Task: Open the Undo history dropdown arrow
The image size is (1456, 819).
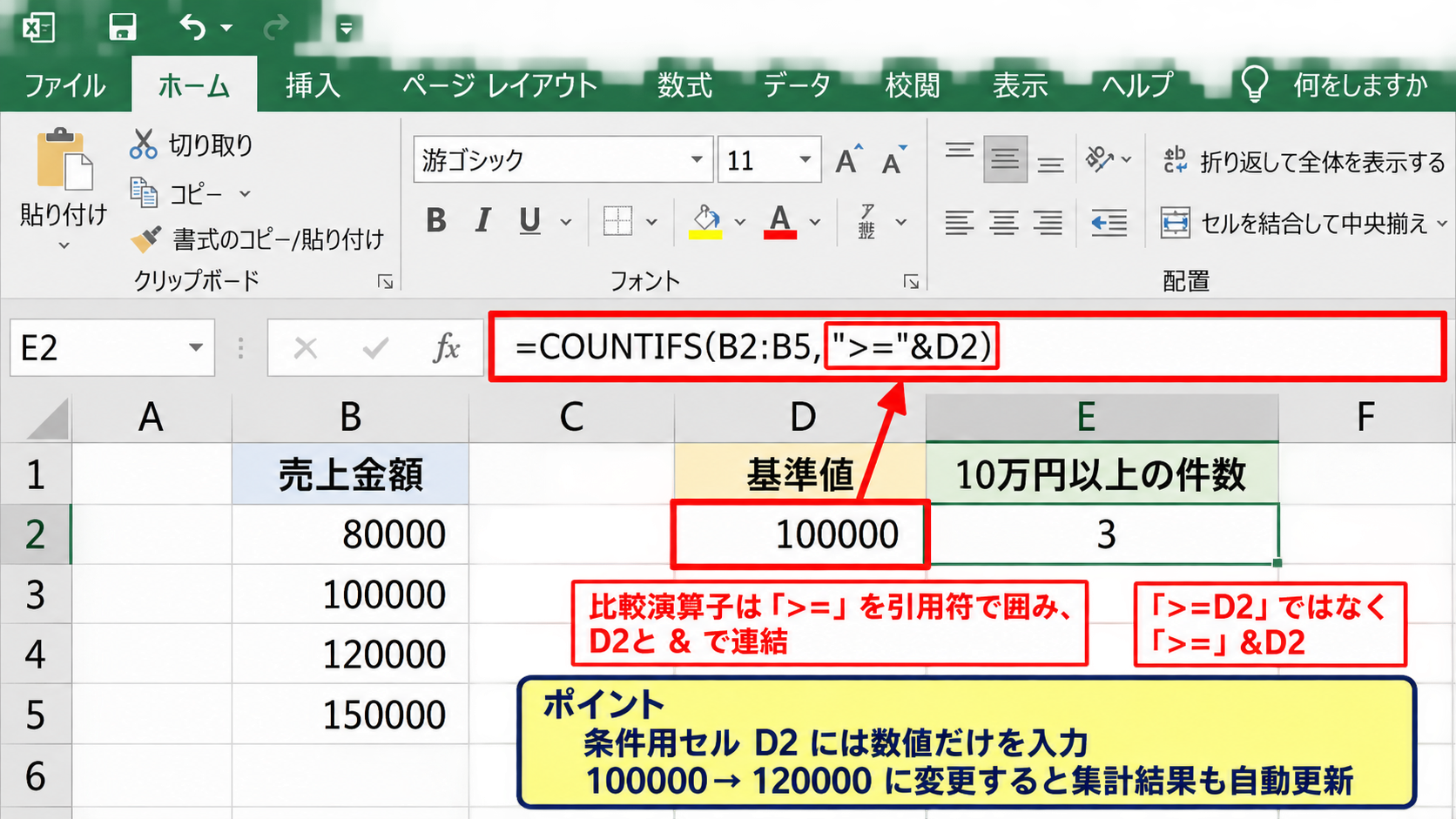Action: 226,28
